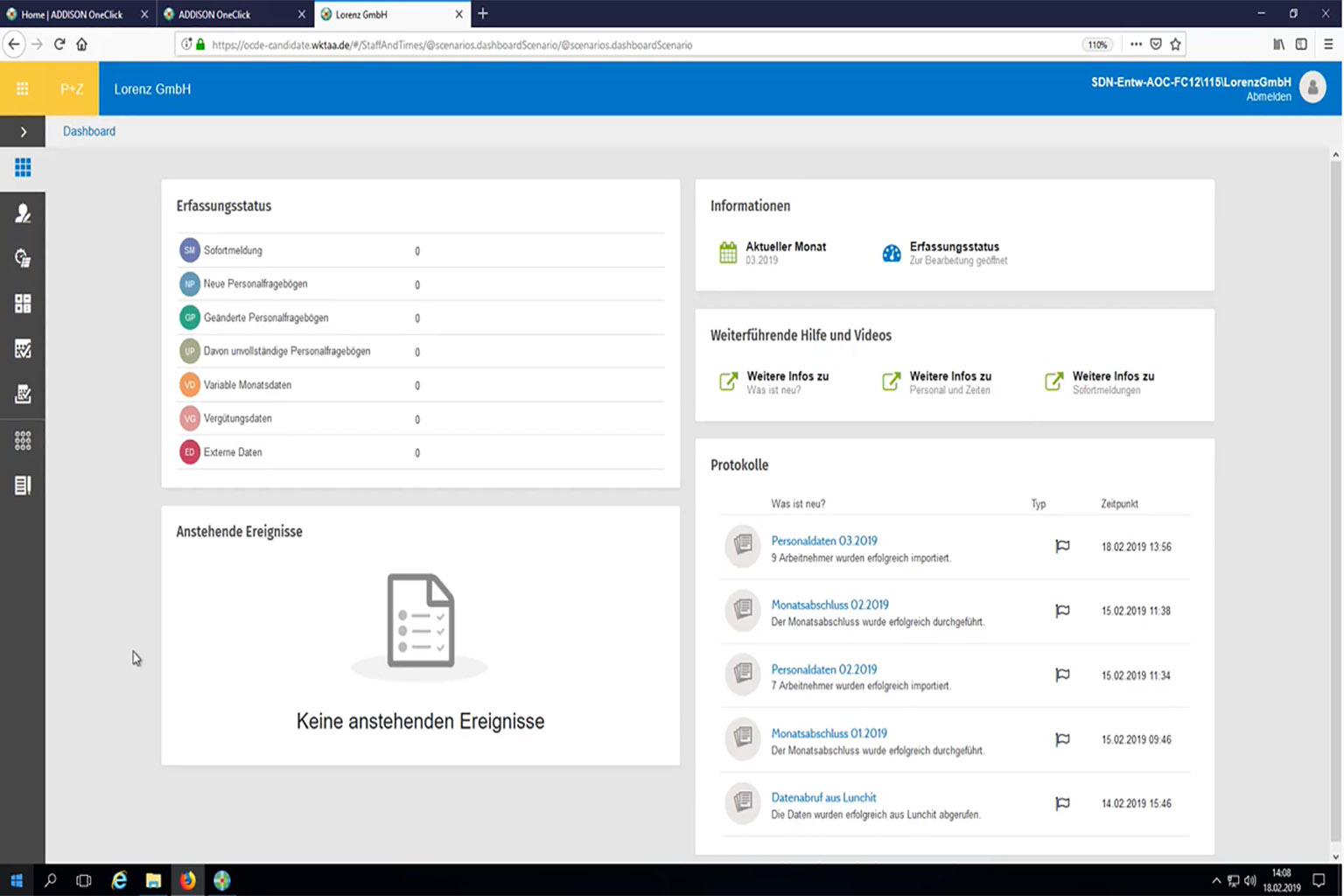Screen dimensions: 1344x896
Task: Open the Aktueller Monat calendar icon
Action: 728,253
